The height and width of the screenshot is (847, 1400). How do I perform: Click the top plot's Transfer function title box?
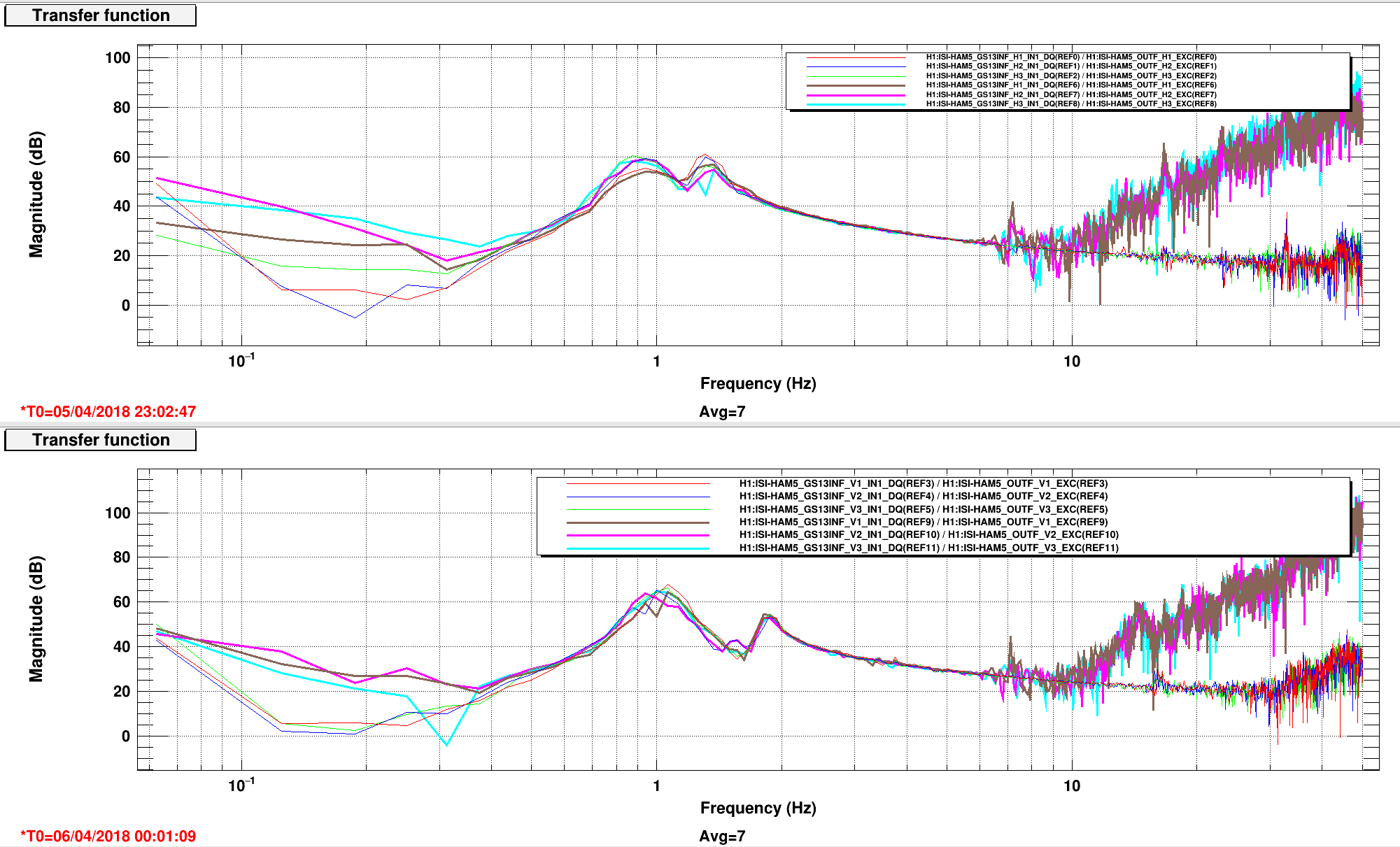click(x=100, y=15)
